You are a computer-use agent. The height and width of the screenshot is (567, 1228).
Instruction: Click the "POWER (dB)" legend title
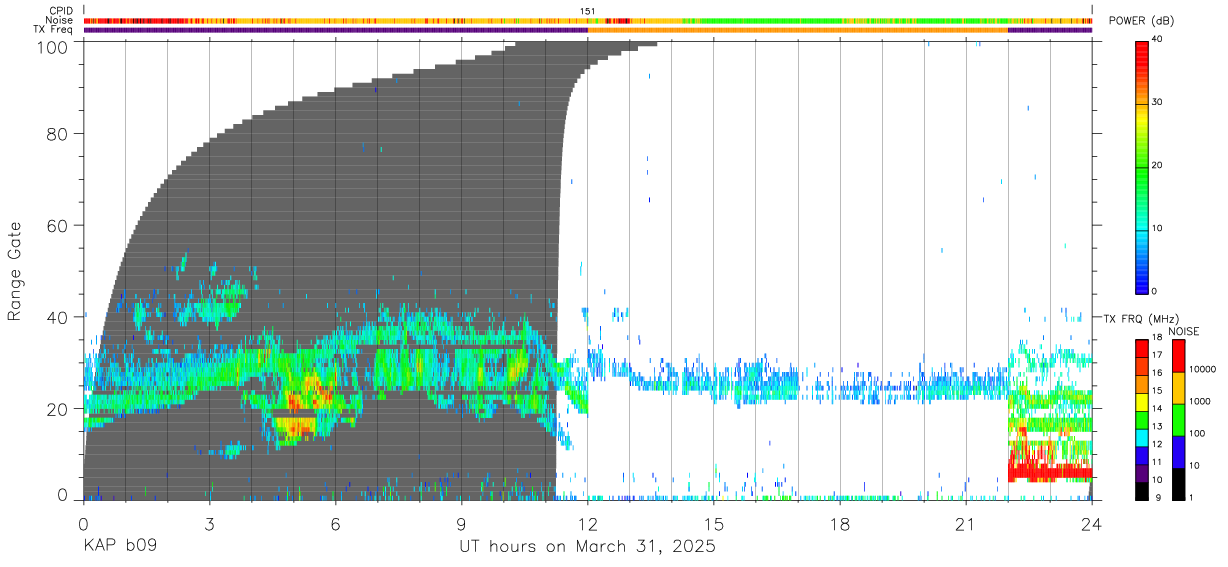click(x=1141, y=21)
